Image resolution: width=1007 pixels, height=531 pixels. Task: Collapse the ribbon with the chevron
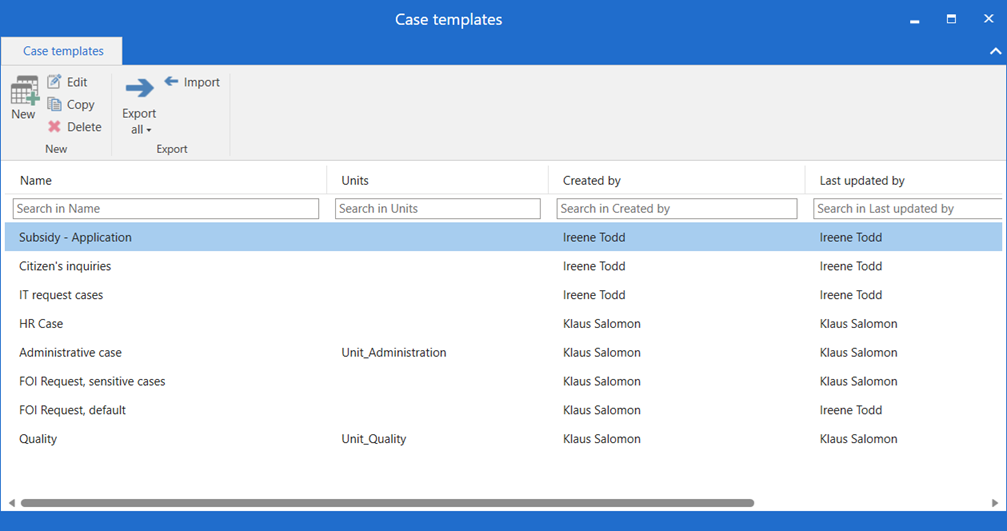pos(995,51)
